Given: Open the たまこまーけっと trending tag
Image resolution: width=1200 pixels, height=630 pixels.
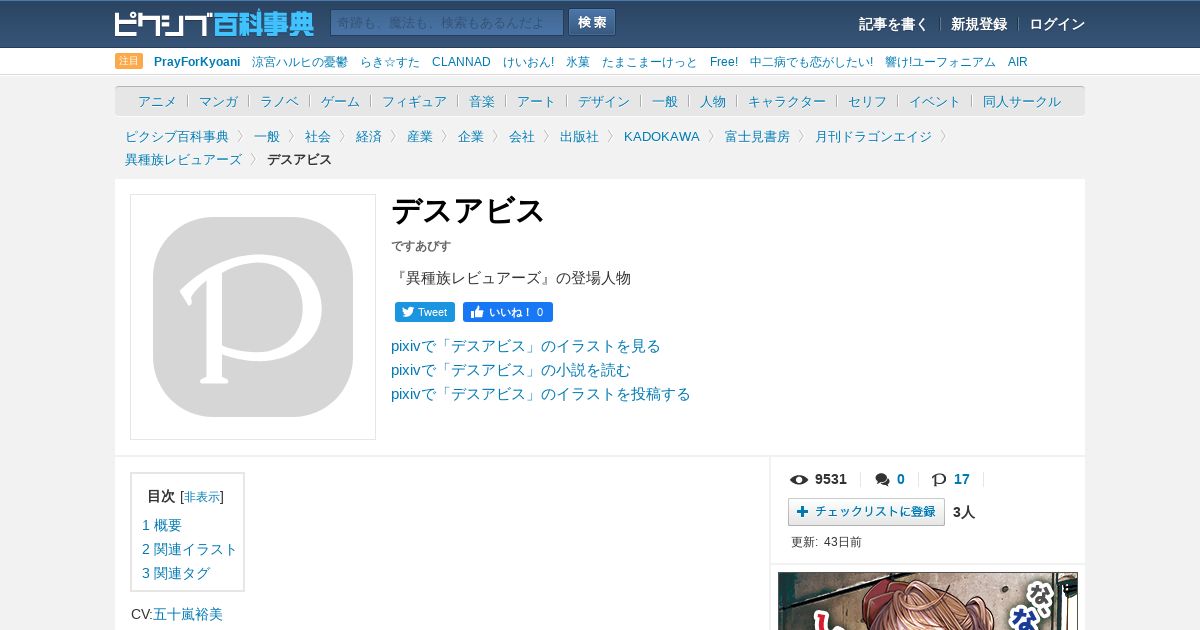Looking at the screenshot, I should (650, 62).
